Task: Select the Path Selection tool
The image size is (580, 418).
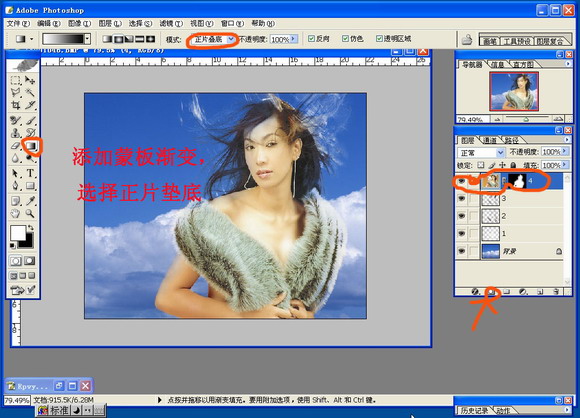Action: 16,173
